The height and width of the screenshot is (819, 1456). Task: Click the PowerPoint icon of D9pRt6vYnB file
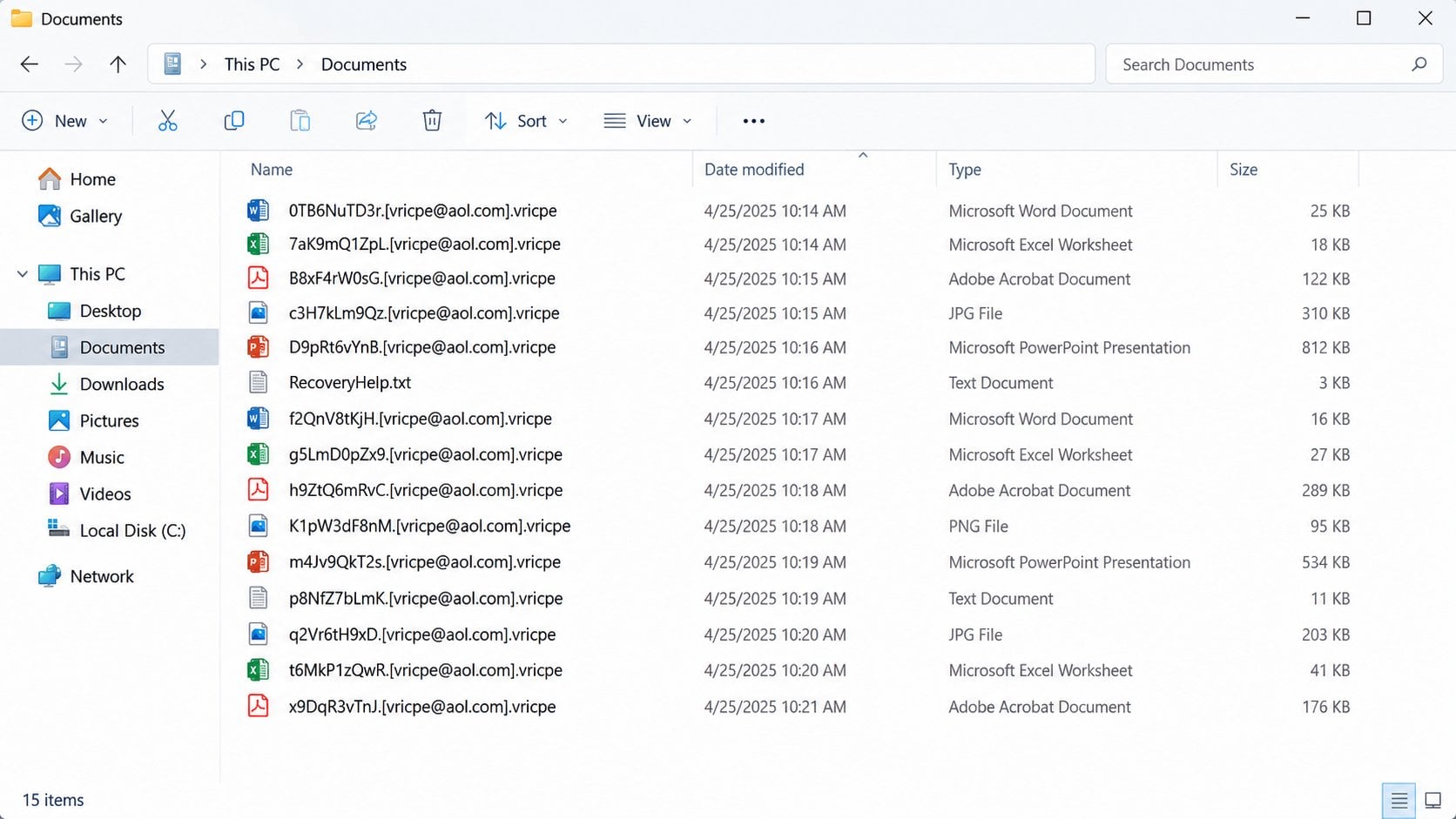[258, 347]
